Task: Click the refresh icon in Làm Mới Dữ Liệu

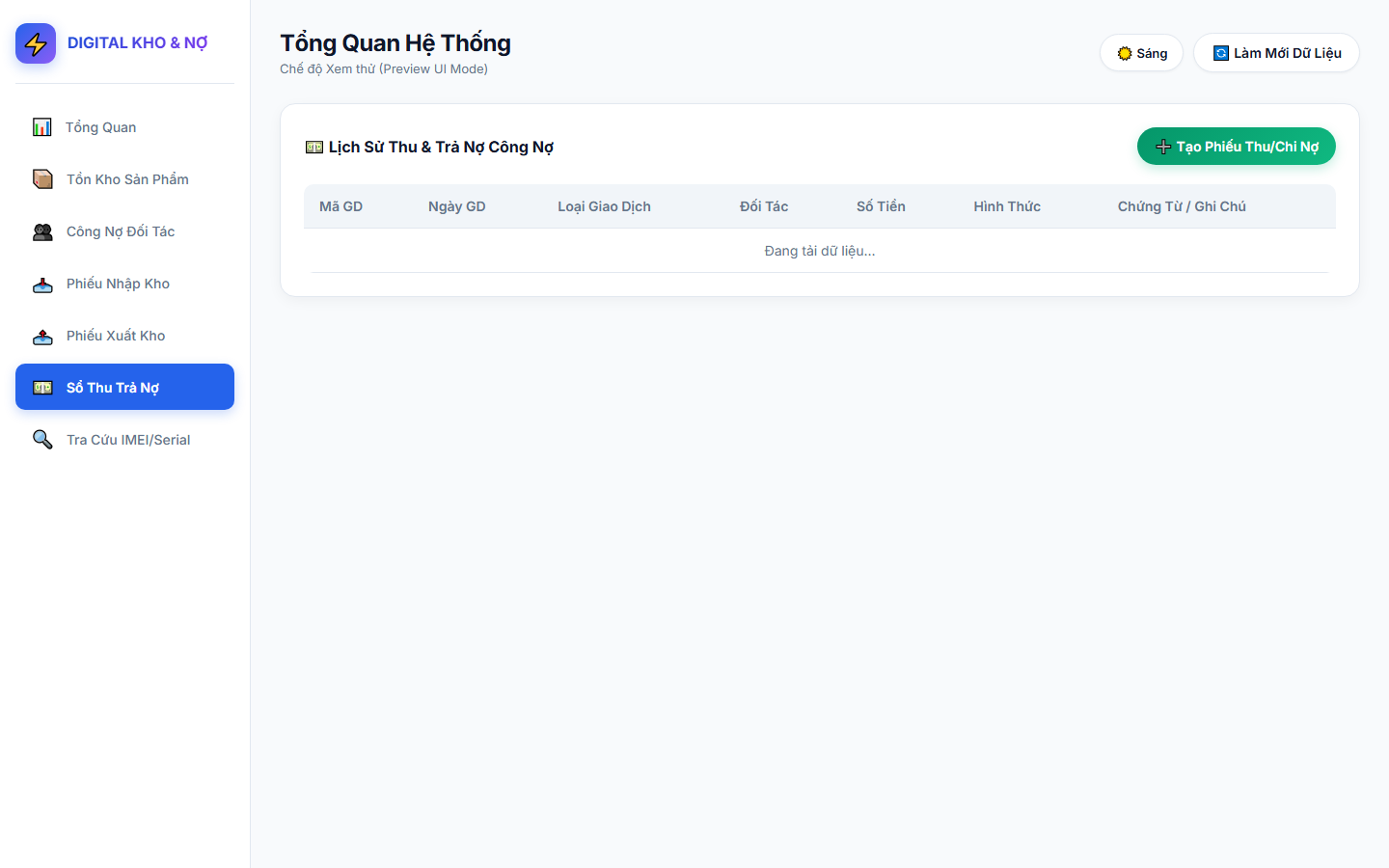Action: (1221, 53)
